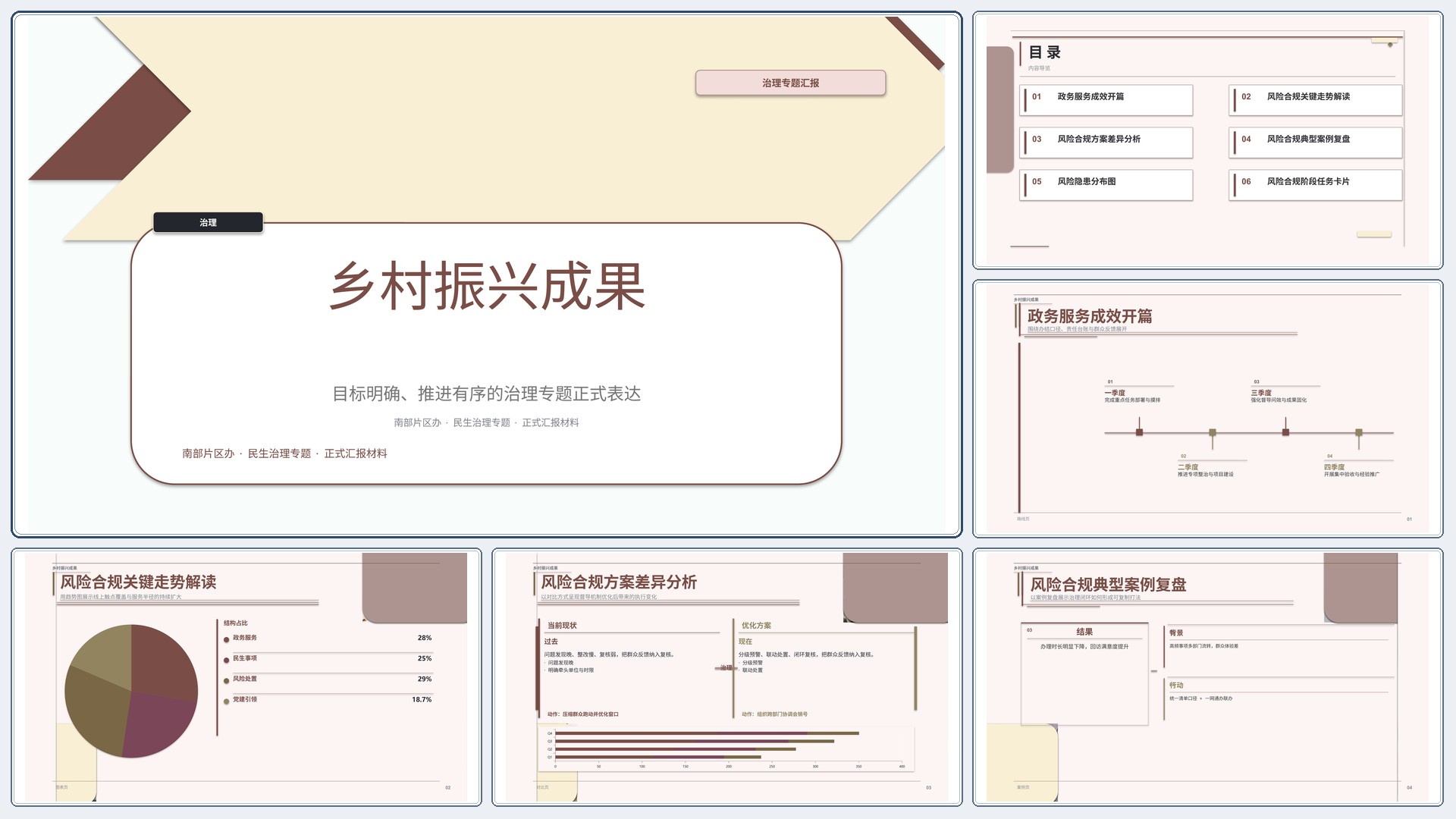Open the 政务服务成效开篇 slide thumbnail
Image resolution: width=1456 pixels, height=819 pixels.
[1208, 409]
